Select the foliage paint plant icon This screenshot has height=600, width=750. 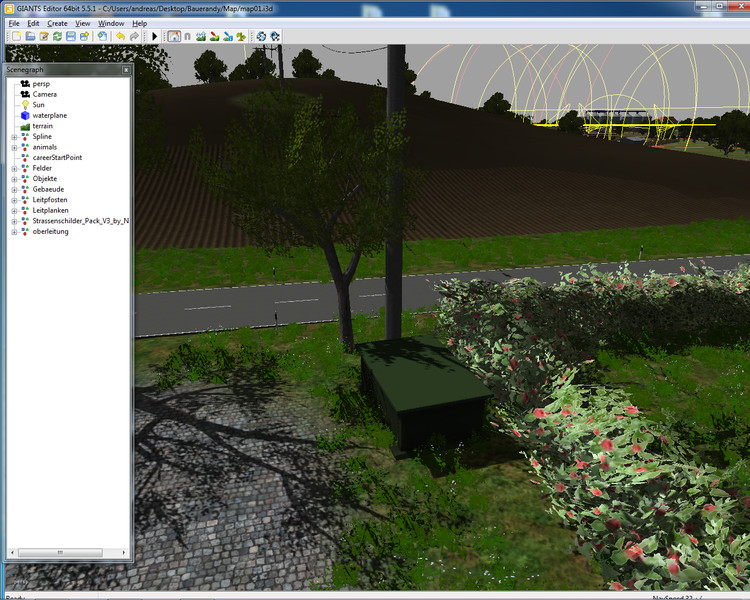pyautogui.click(x=241, y=36)
